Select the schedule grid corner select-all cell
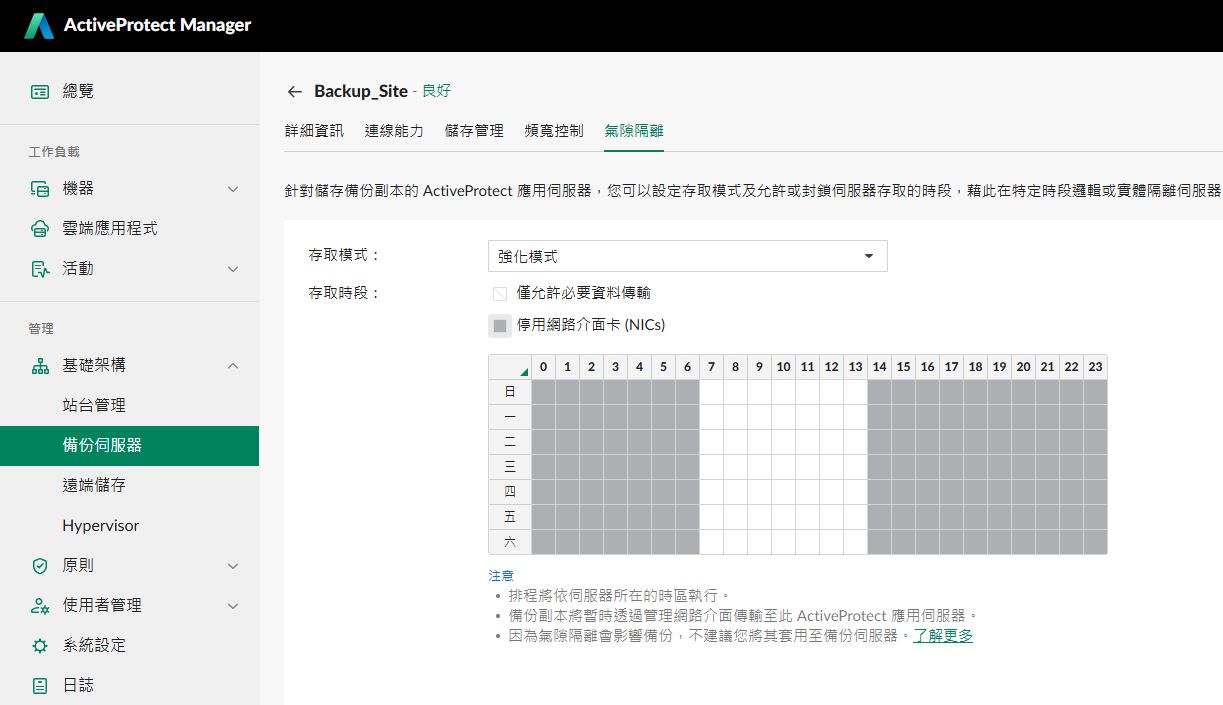 509,367
